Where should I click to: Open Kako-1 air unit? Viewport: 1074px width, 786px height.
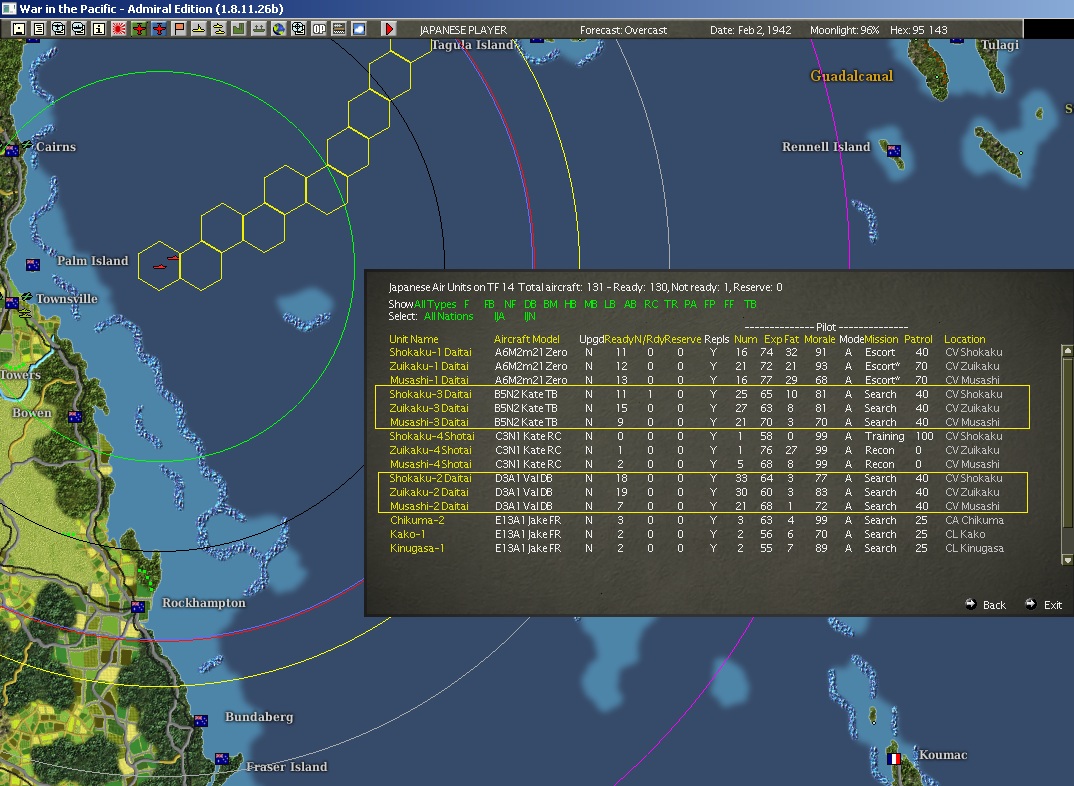[x=408, y=534]
